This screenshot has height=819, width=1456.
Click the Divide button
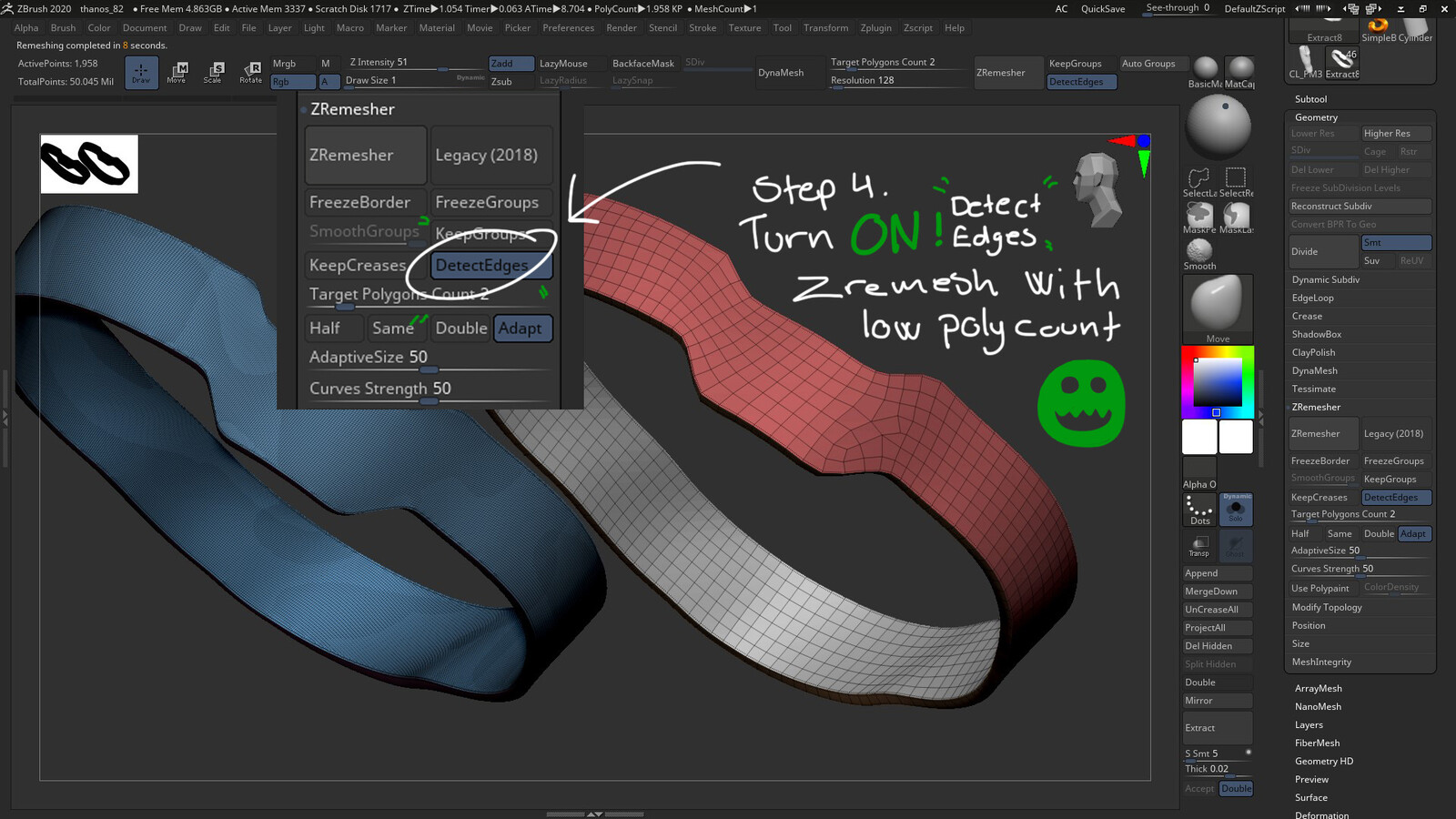click(x=1323, y=252)
